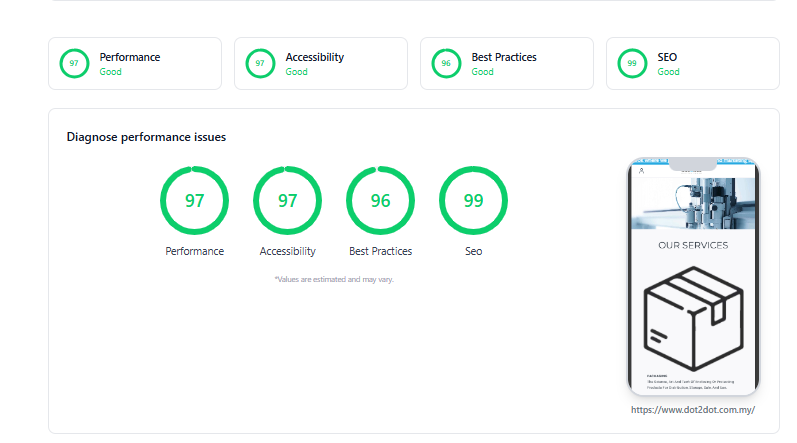Click the small 97 Accessibility score ring

pos(260,64)
